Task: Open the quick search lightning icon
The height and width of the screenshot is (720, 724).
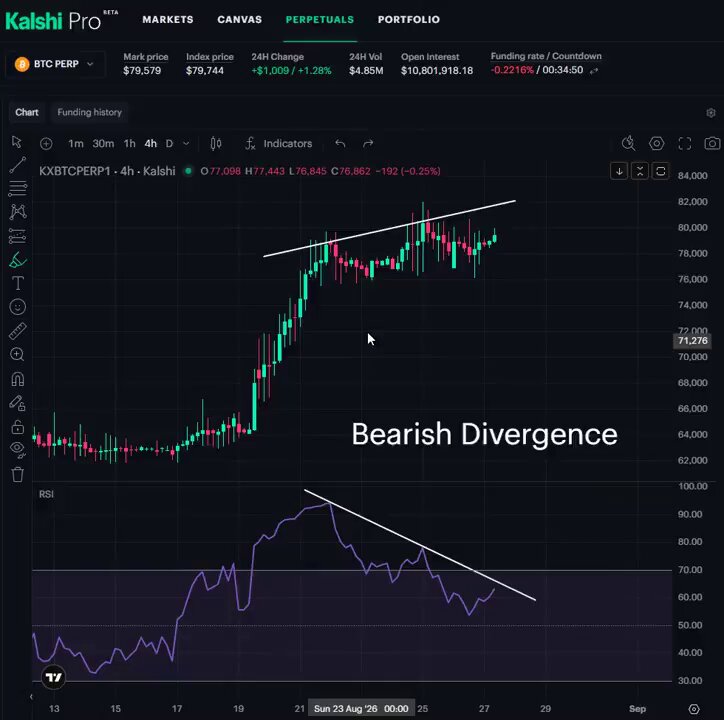Action: click(x=628, y=143)
